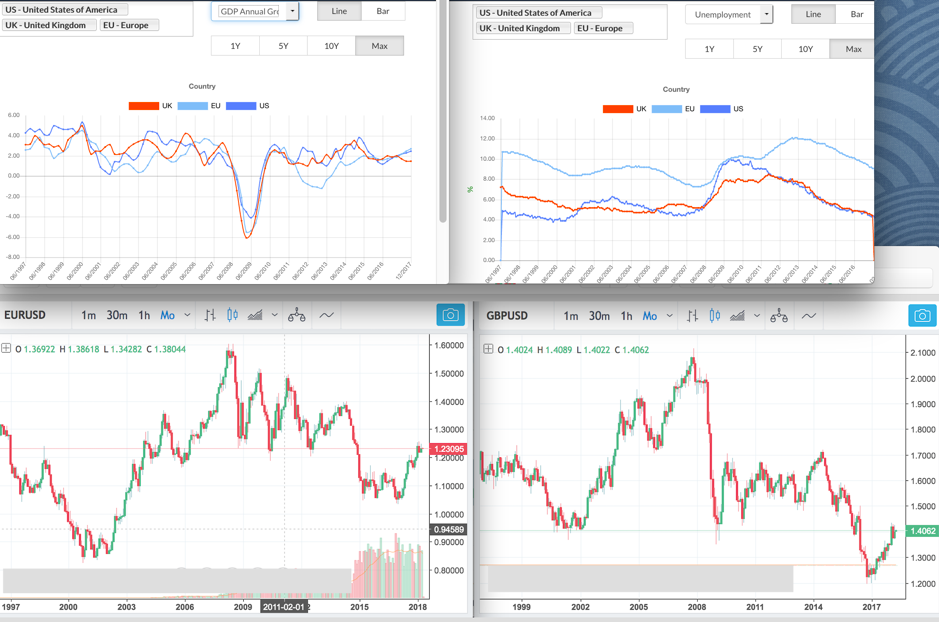Expand the EURUSD timeframe dropdown chevron
The width and height of the screenshot is (939, 622).
(x=187, y=316)
